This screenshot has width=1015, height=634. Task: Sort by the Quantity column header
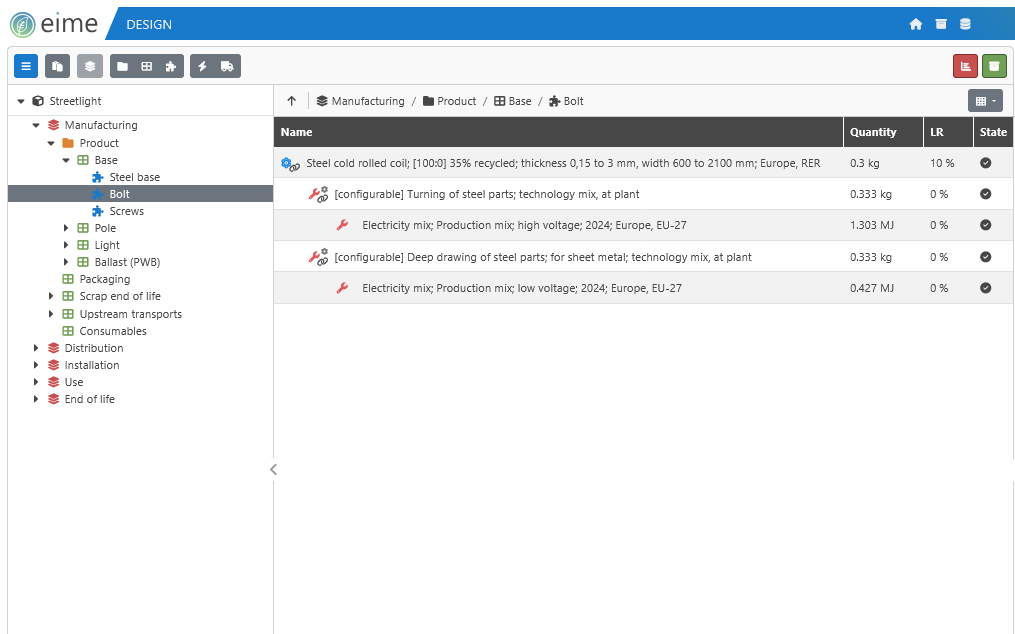pos(883,132)
